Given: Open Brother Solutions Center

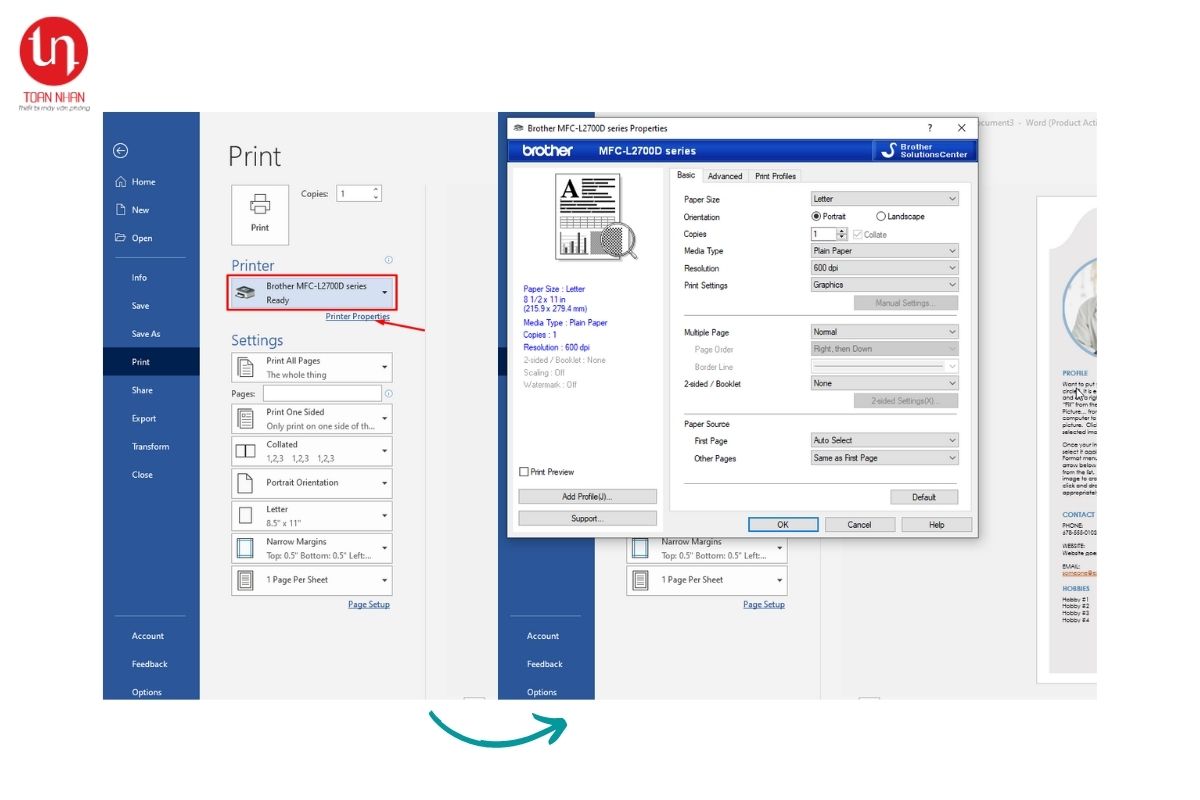Looking at the screenshot, I should 925,151.
